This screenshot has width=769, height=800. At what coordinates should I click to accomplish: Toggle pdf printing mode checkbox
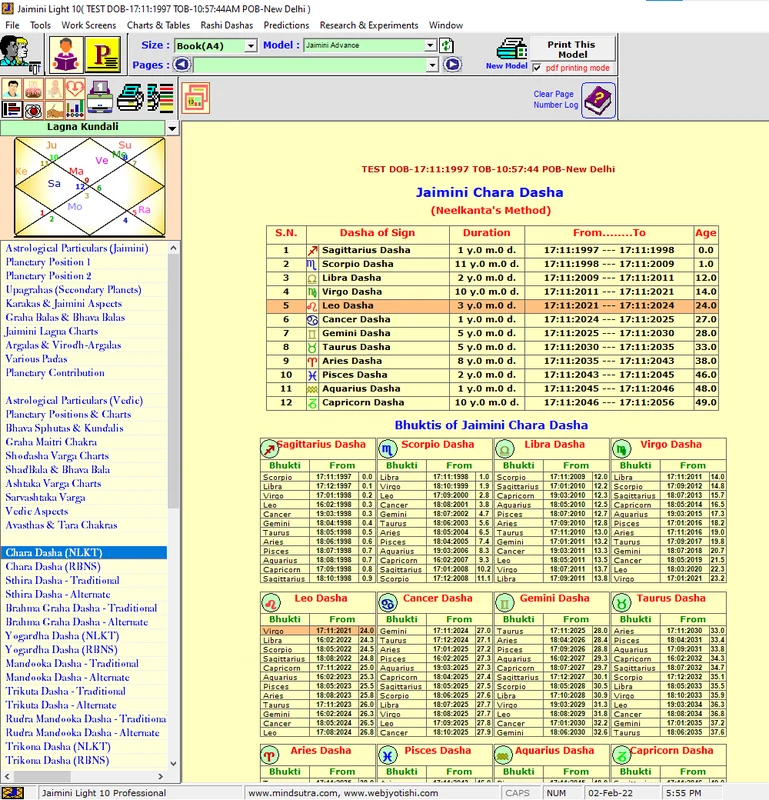[537, 67]
